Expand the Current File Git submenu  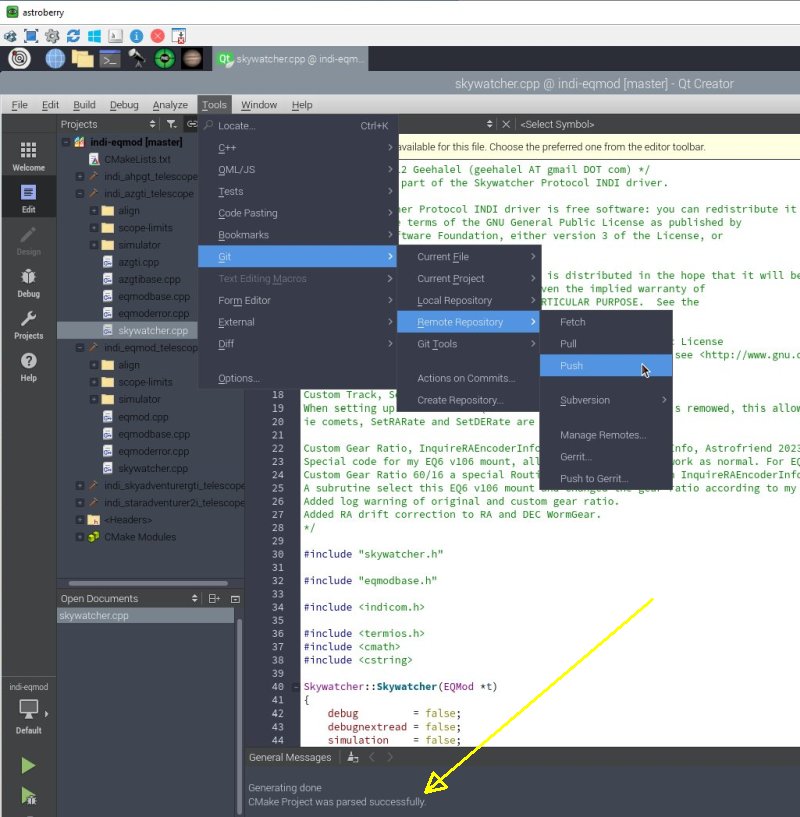[x=468, y=257]
